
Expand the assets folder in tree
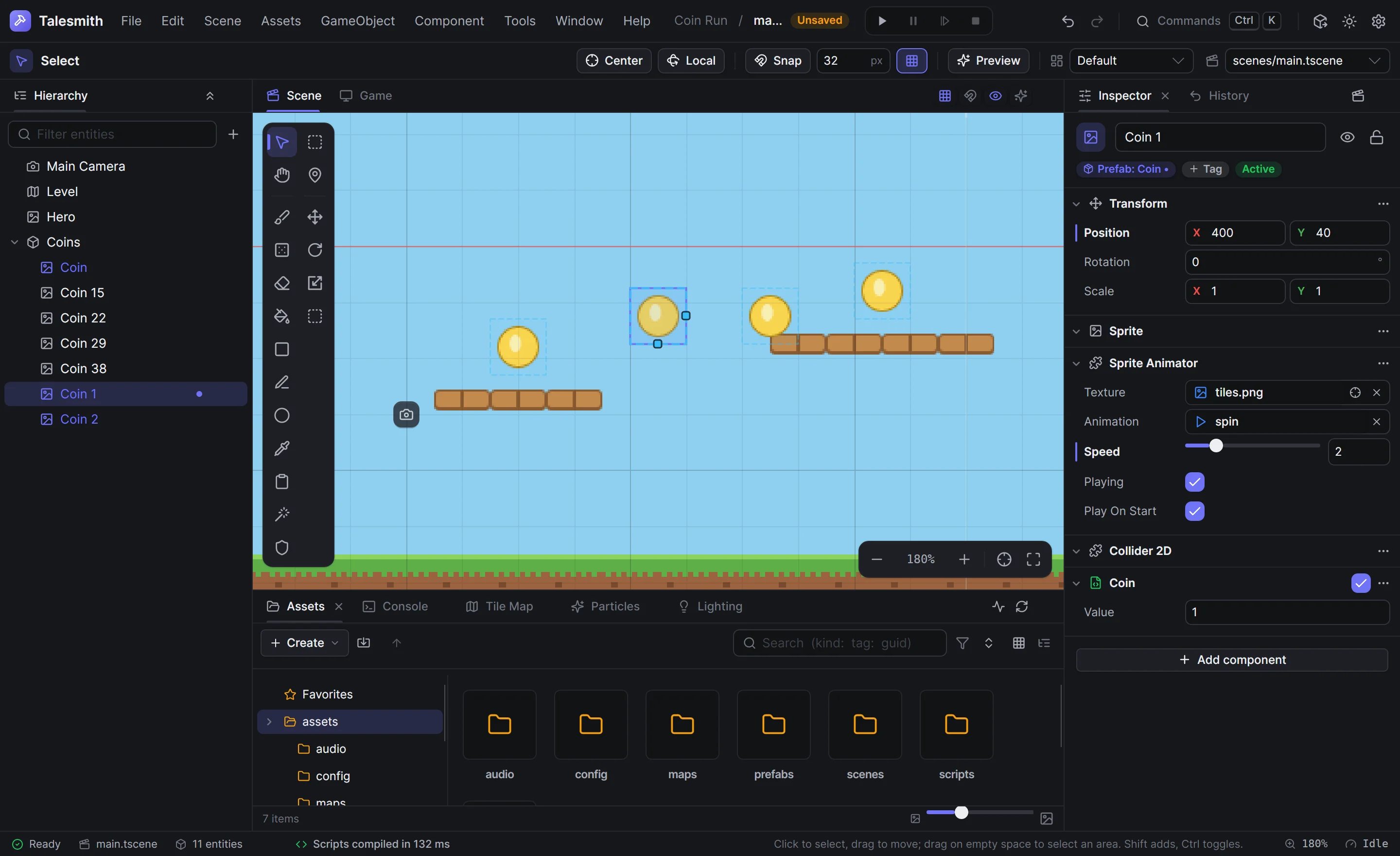[x=269, y=721]
